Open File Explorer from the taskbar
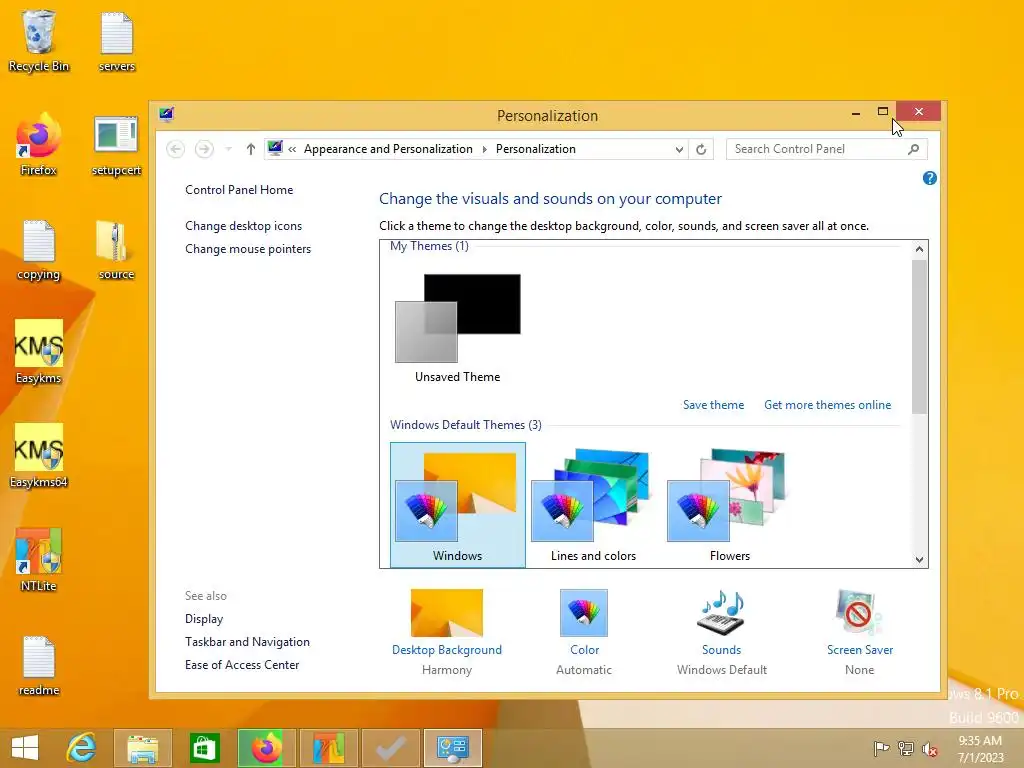The image size is (1024, 768). coord(142,748)
